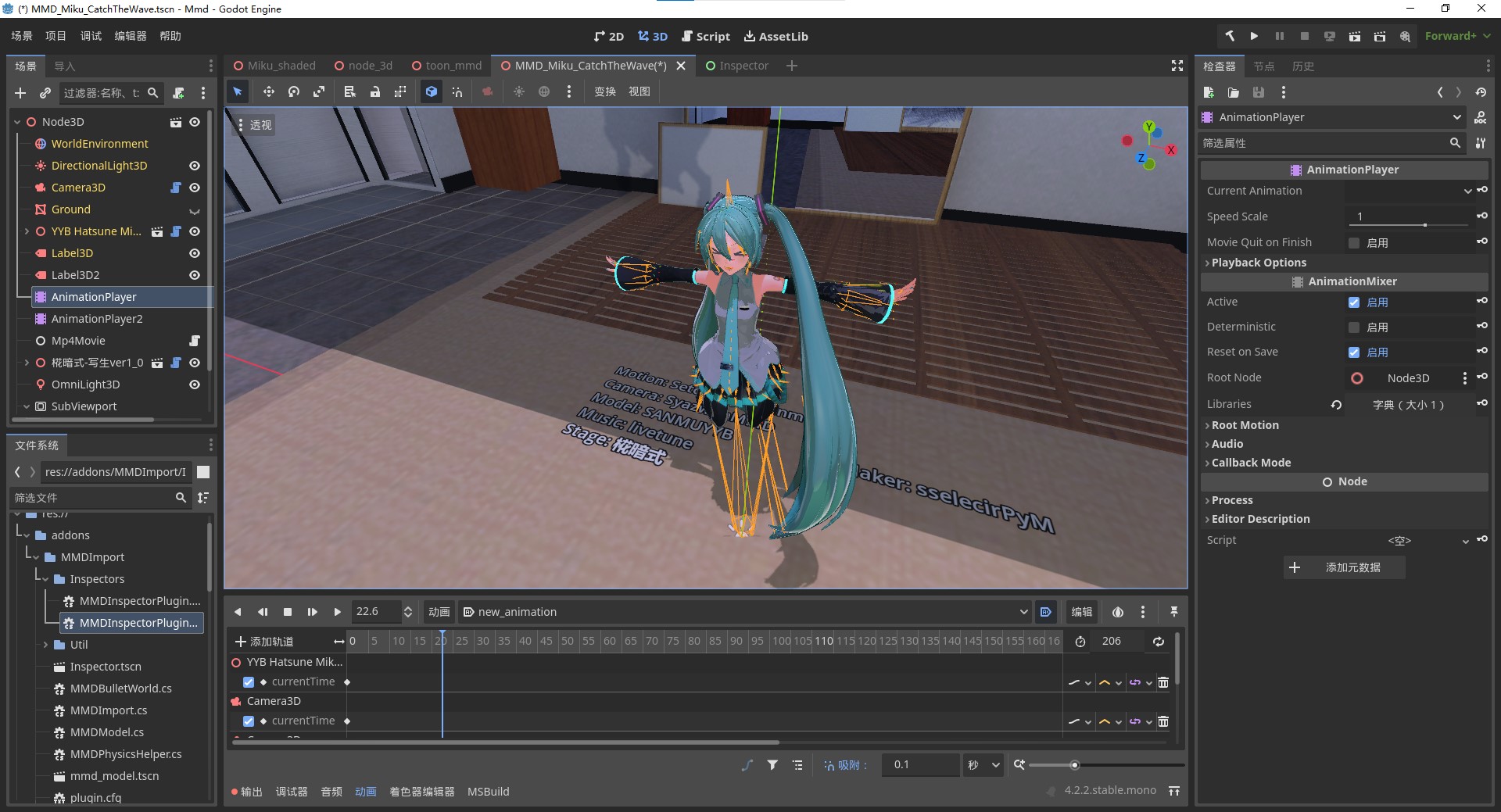Select the Rotate Mode tool
The width and height of the screenshot is (1501, 812).
point(294,91)
